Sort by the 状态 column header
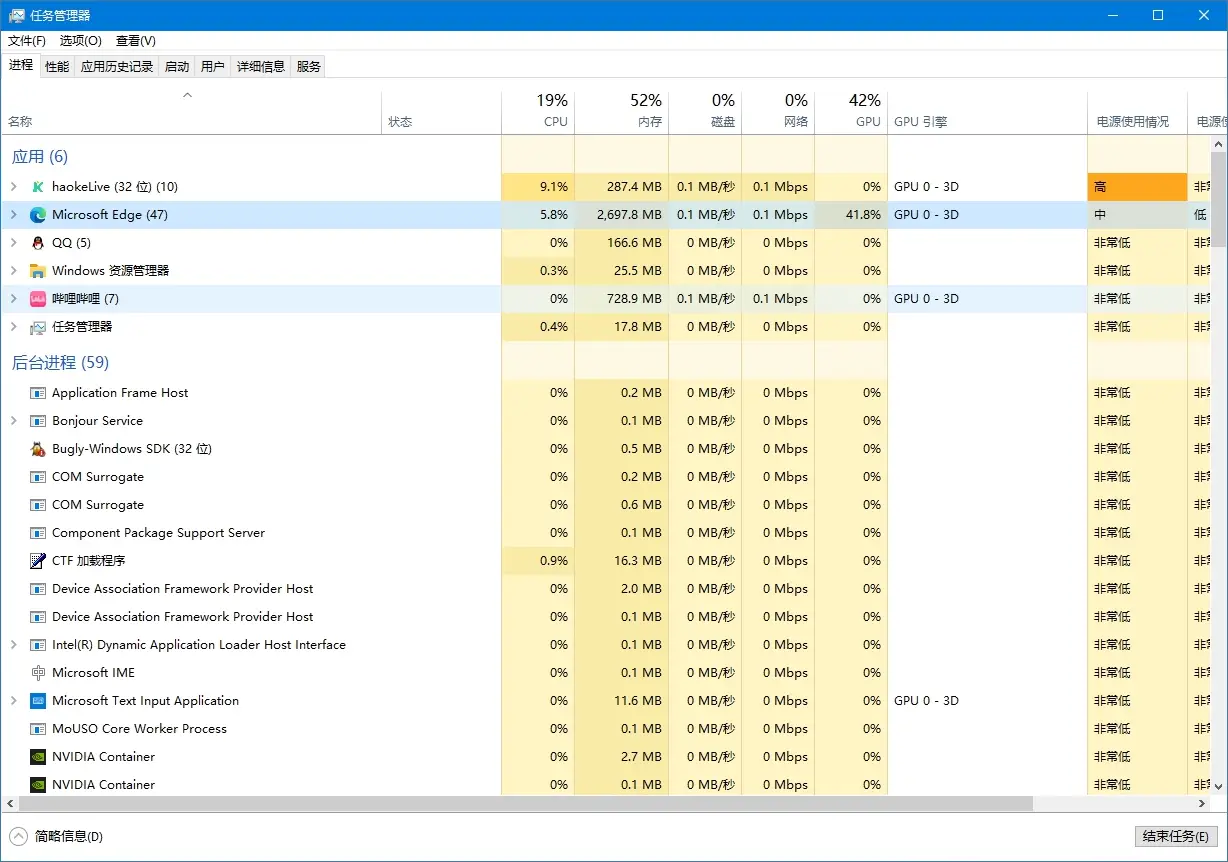 click(x=441, y=112)
